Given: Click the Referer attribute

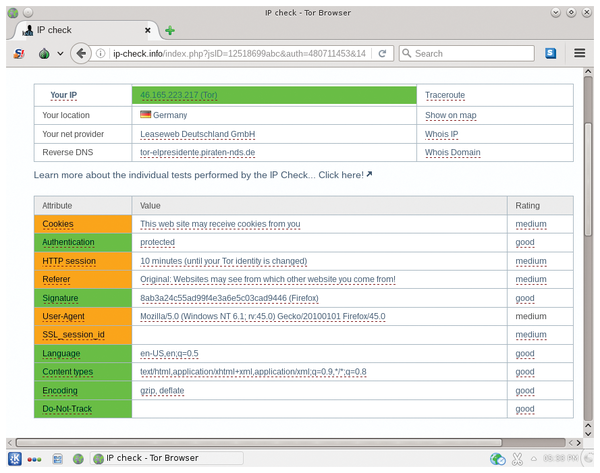Looking at the screenshot, I should (x=56, y=279).
